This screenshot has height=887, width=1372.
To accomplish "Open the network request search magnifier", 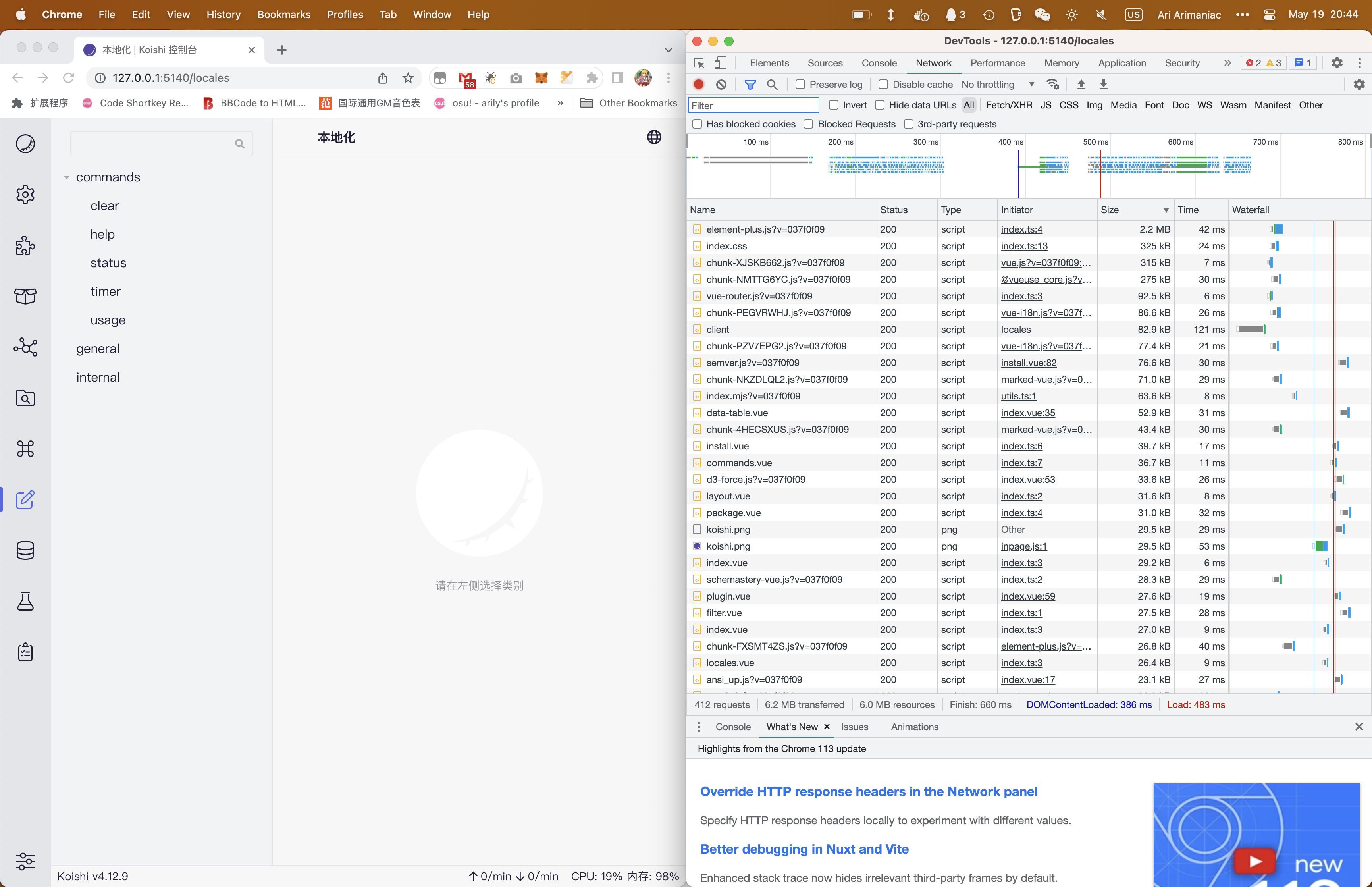I will tap(771, 84).
